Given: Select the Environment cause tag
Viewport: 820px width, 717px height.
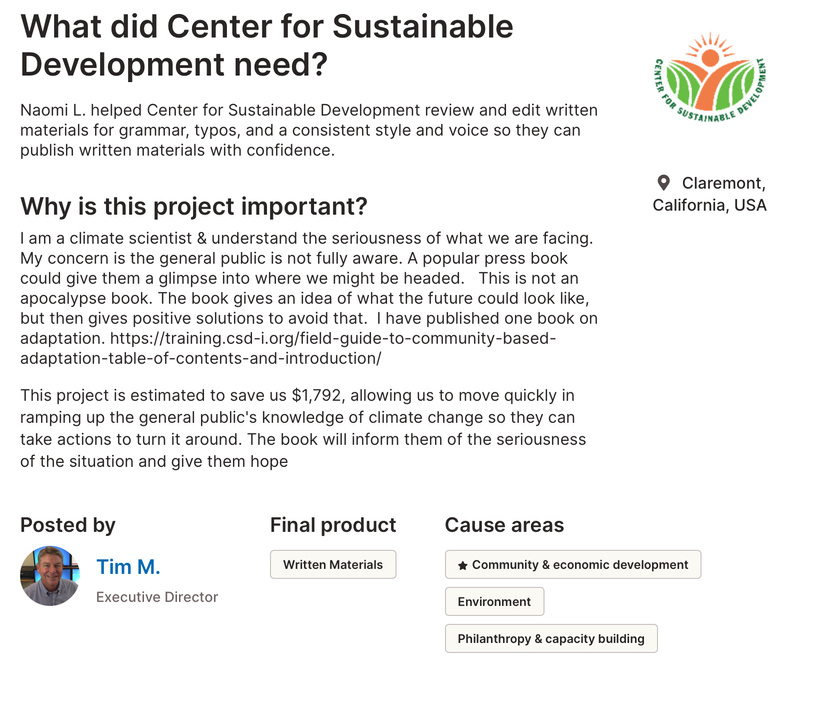Looking at the screenshot, I should pyautogui.click(x=494, y=602).
